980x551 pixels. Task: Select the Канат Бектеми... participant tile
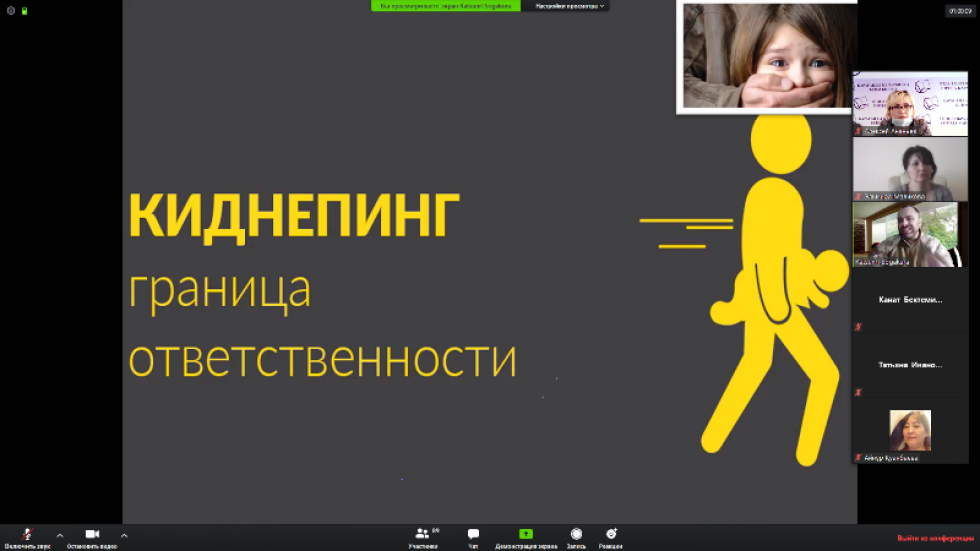(x=910, y=300)
